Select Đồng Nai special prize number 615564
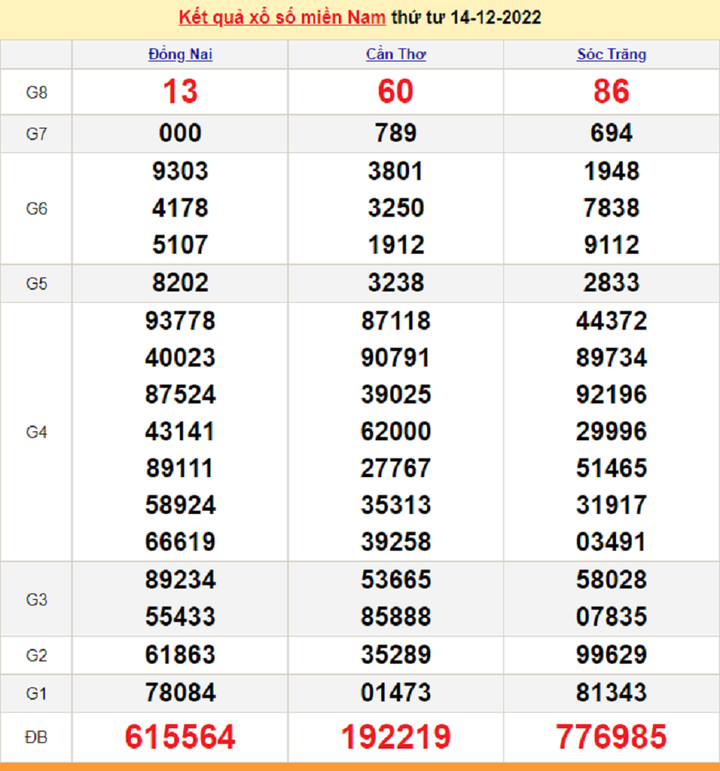Viewport: 720px width, 771px height. pyautogui.click(x=180, y=738)
